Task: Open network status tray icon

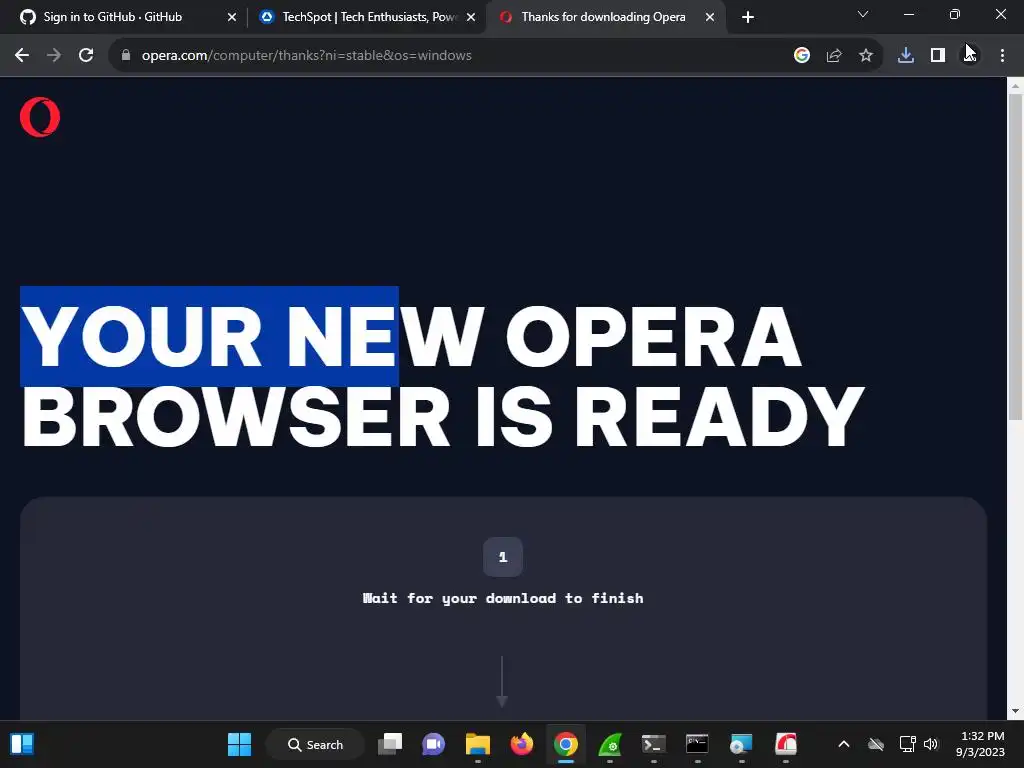Action: [x=907, y=744]
